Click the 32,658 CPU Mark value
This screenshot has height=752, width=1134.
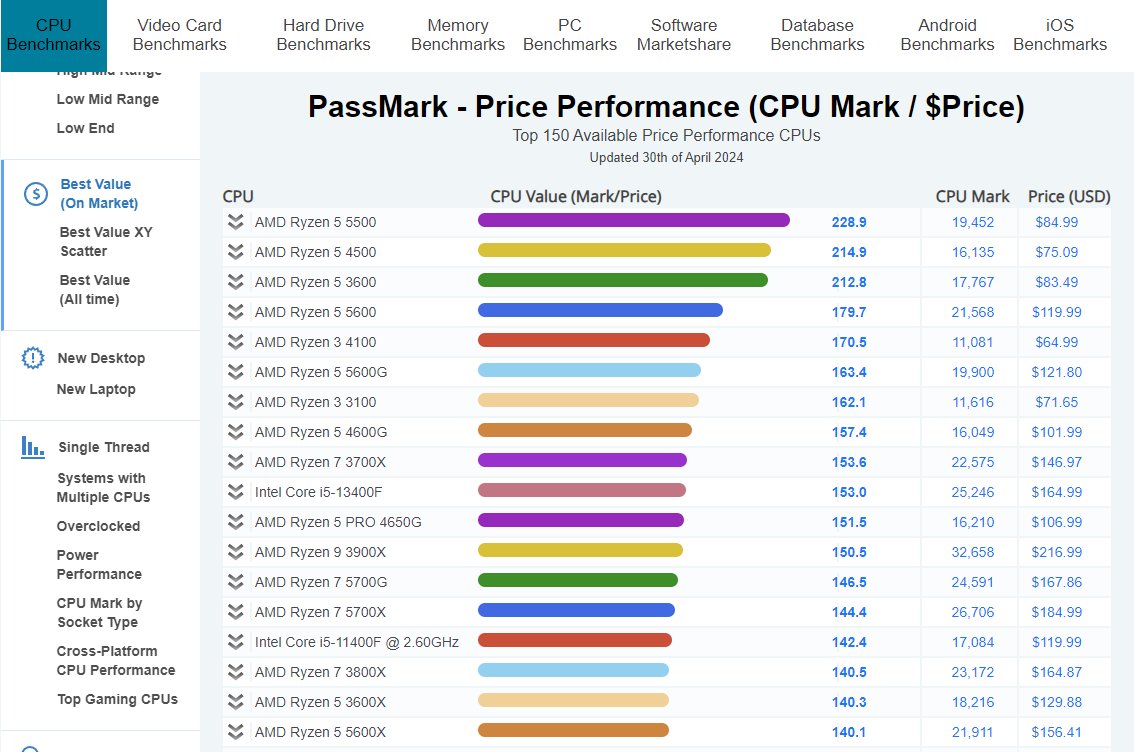click(x=973, y=552)
